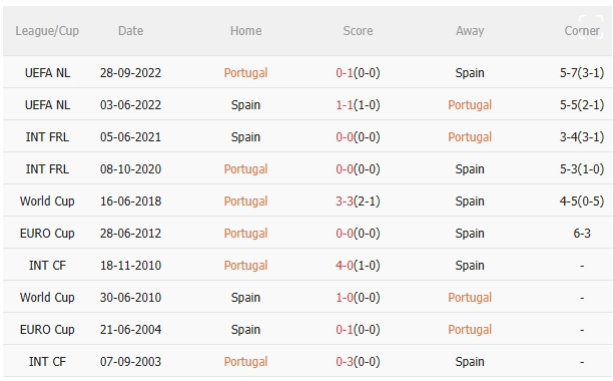This screenshot has width=613, height=381.
Task: Open Spain home team on 03-06-2022
Action: pyautogui.click(x=246, y=105)
